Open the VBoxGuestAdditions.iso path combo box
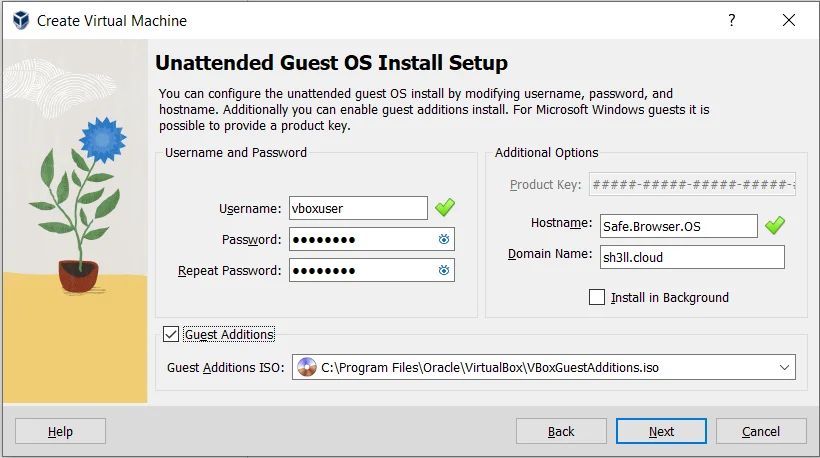 coord(544,367)
